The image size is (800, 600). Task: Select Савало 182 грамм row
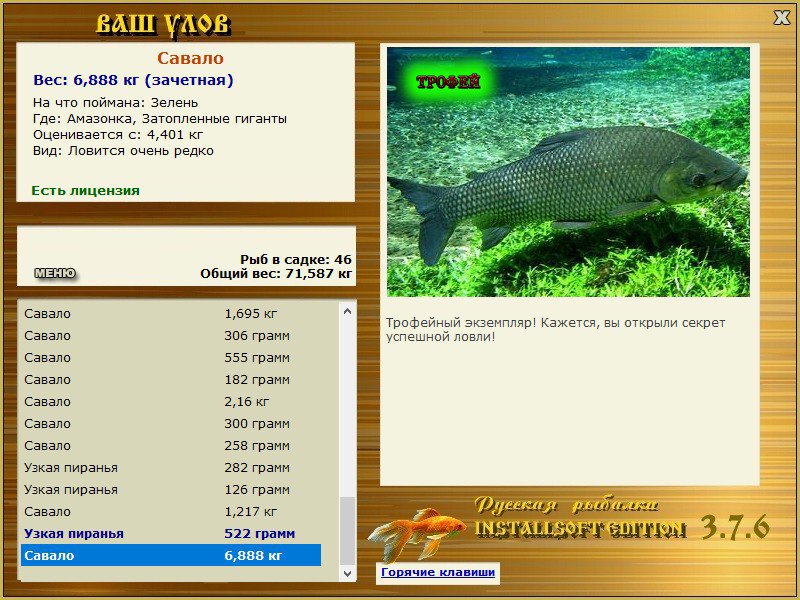point(171,380)
